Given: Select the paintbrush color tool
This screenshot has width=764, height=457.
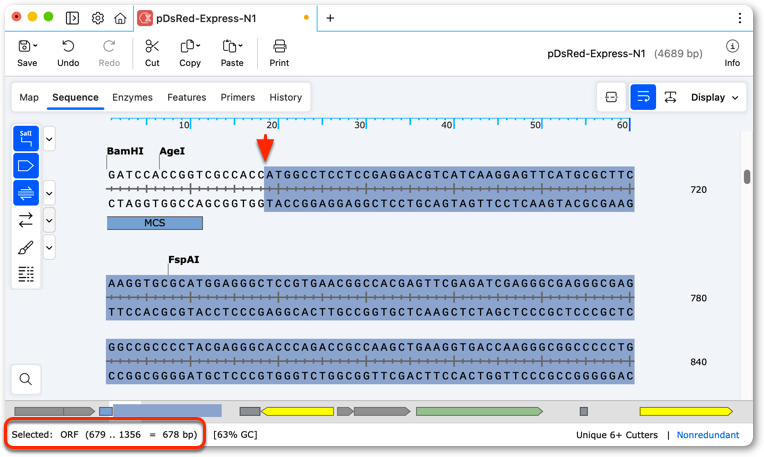Looking at the screenshot, I should coord(26,248).
